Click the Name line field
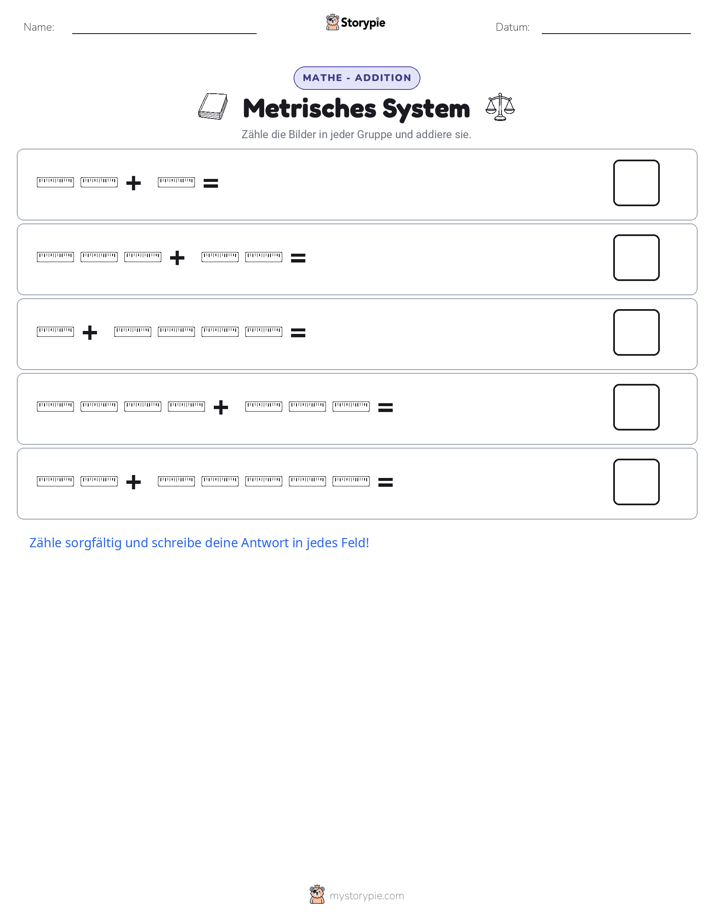 point(164,28)
